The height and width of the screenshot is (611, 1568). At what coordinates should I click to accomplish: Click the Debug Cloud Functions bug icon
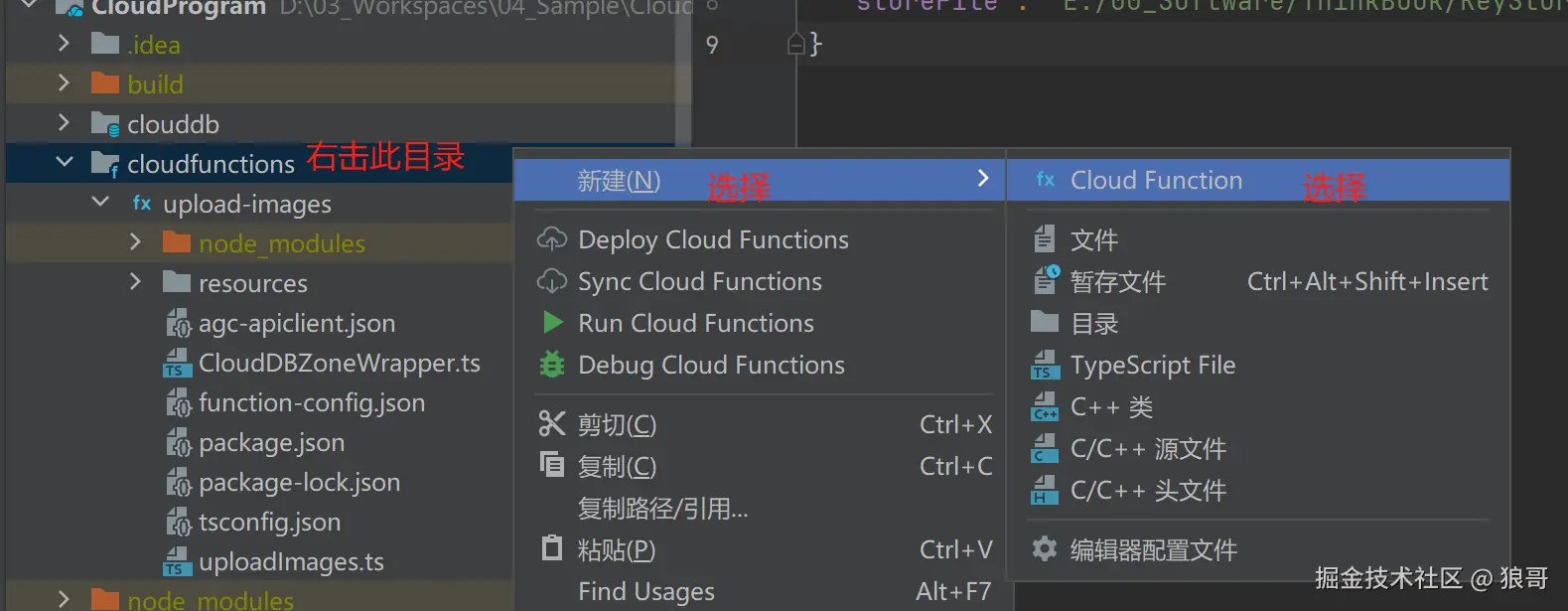(551, 365)
